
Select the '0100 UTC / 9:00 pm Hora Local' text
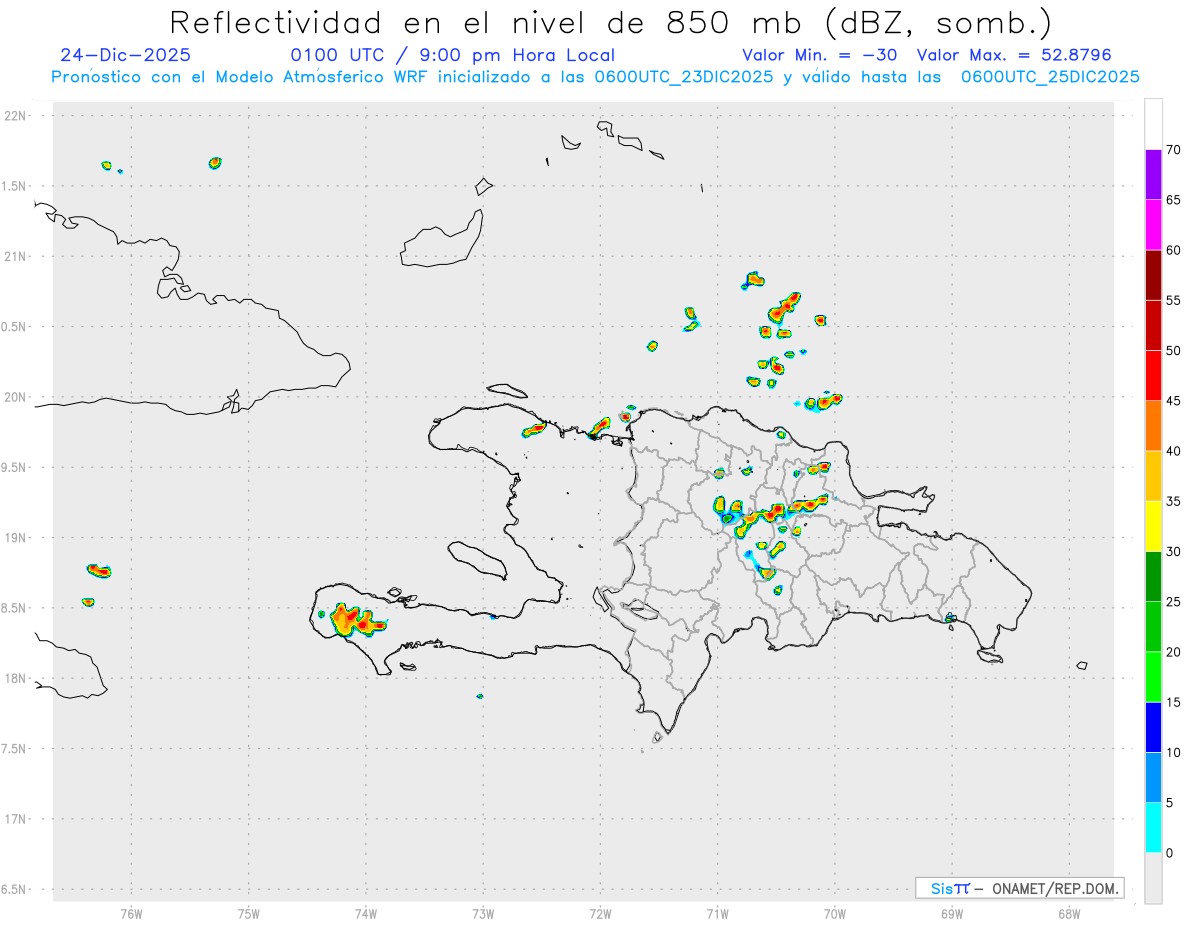[452, 55]
